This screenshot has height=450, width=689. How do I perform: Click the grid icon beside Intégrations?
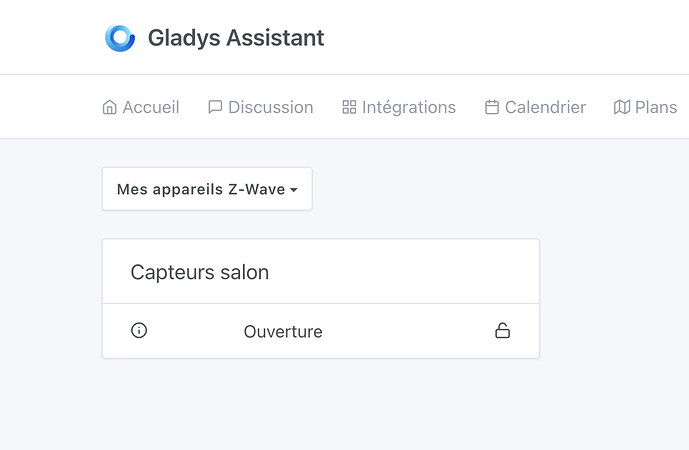pos(349,107)
